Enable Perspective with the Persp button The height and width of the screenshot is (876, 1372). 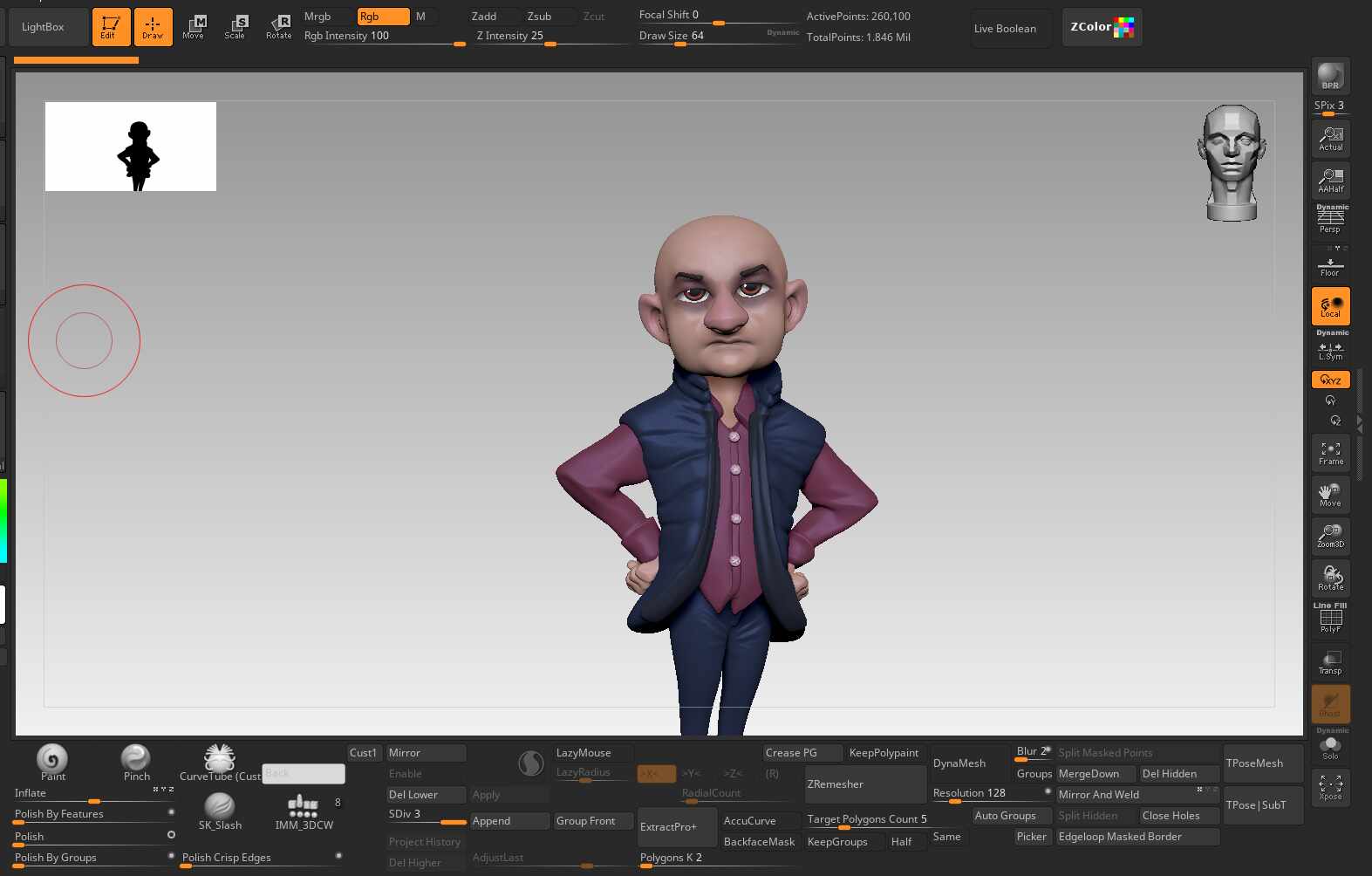[x=1330, y=220]
